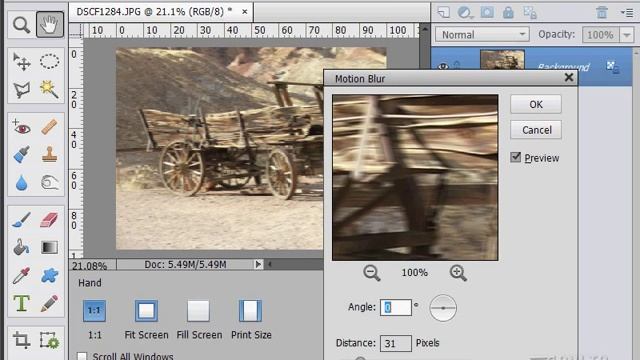640x360 pixels.
Task: Select the Sponge tool
Action: [x=49, y=183]
